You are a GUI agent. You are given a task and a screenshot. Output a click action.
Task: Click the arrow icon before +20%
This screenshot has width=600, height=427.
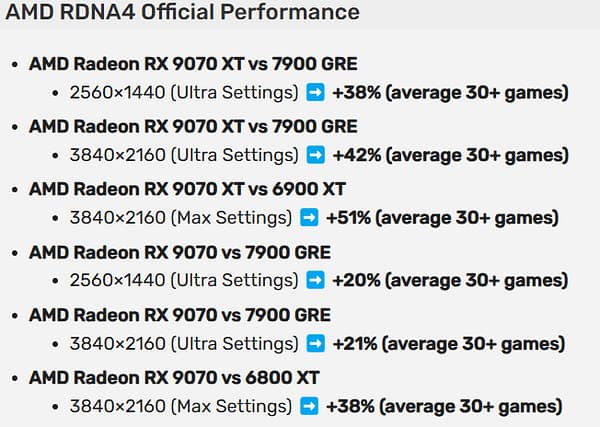[315, 281]
